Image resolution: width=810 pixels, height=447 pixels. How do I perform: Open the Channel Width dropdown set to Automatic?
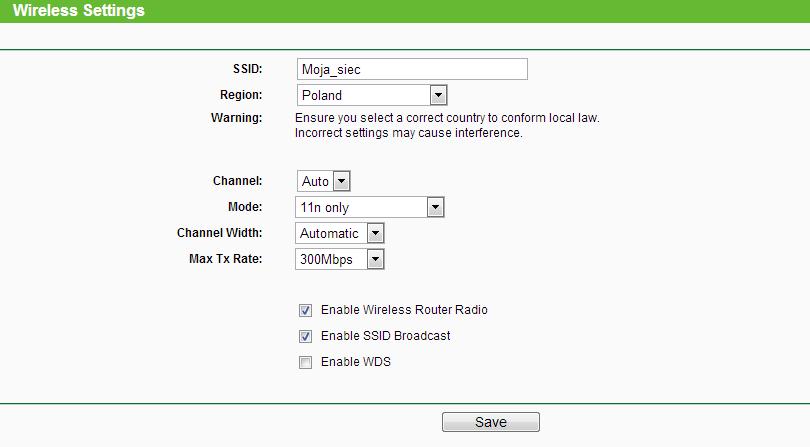pos(339,234)
